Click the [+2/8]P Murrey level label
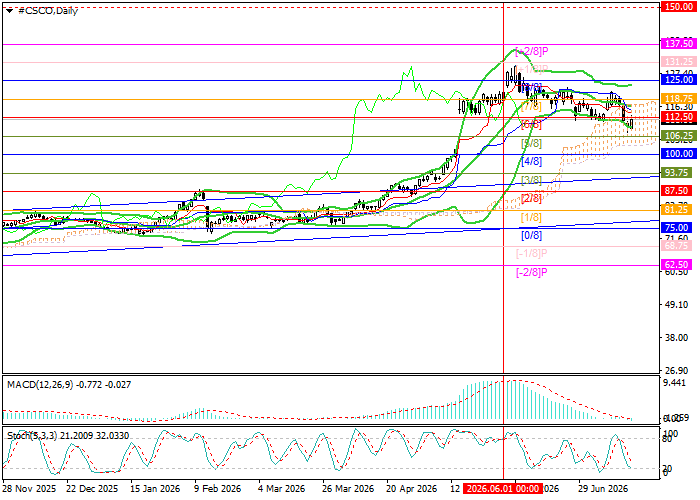 pyautogui.click(x=531, y=51)
